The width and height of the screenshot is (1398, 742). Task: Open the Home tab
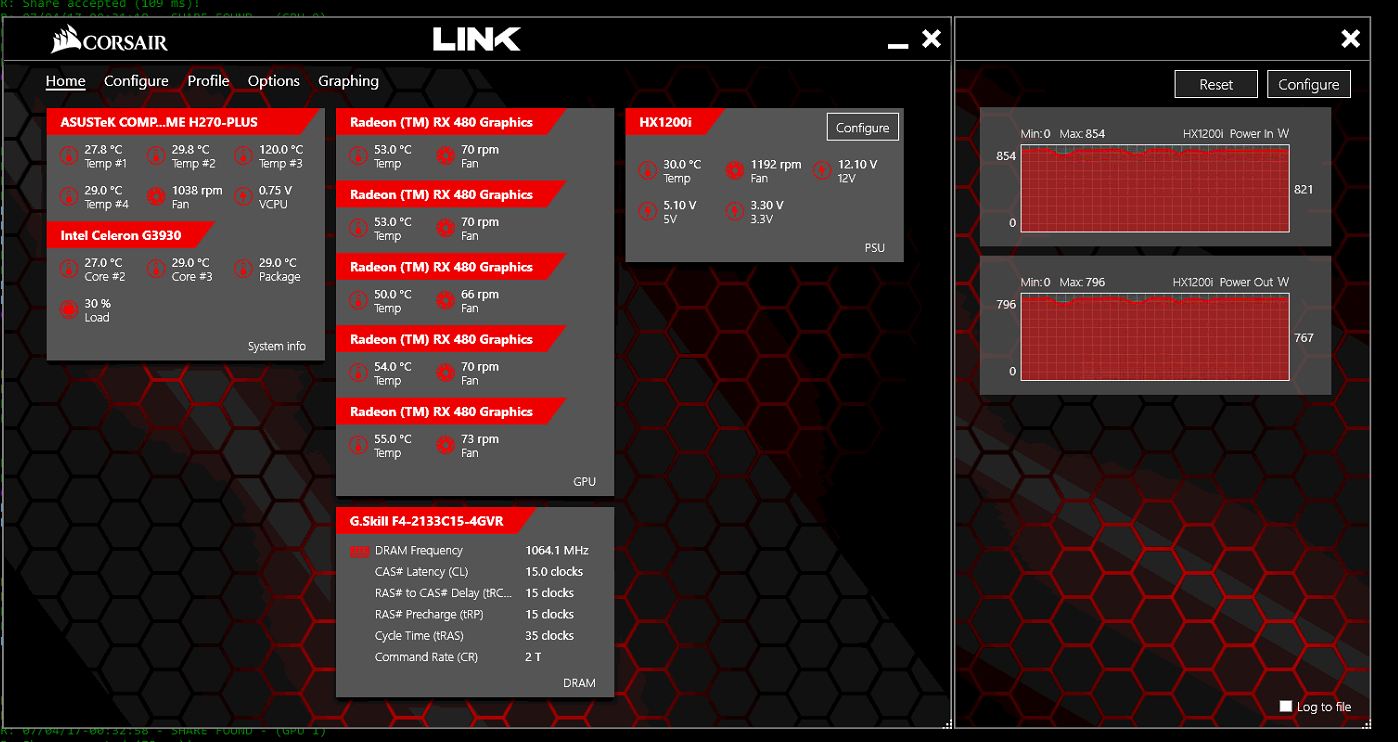(66, 81)
